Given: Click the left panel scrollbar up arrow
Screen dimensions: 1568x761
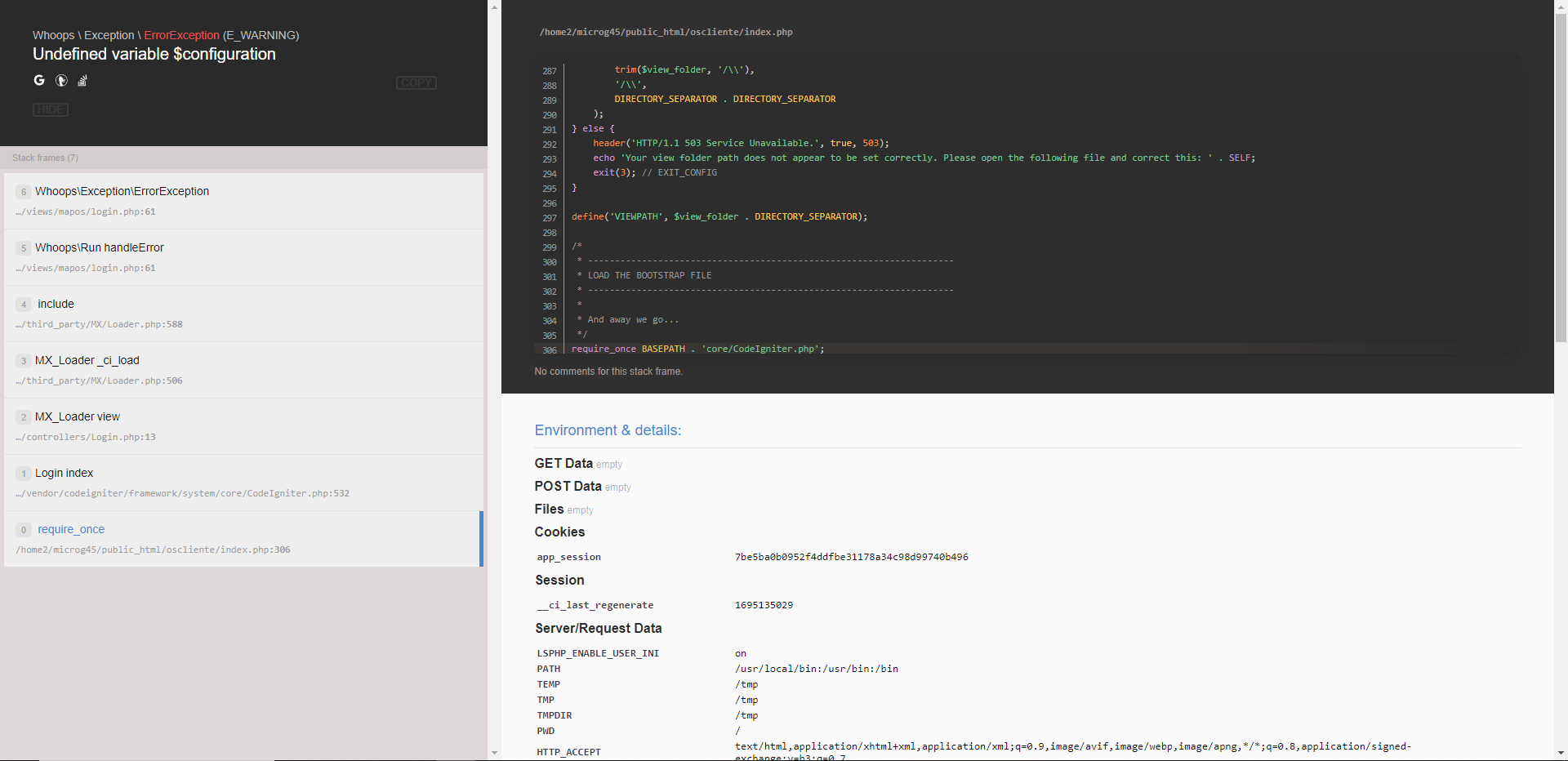Looking at the screenshot, I should click(495, 7).
